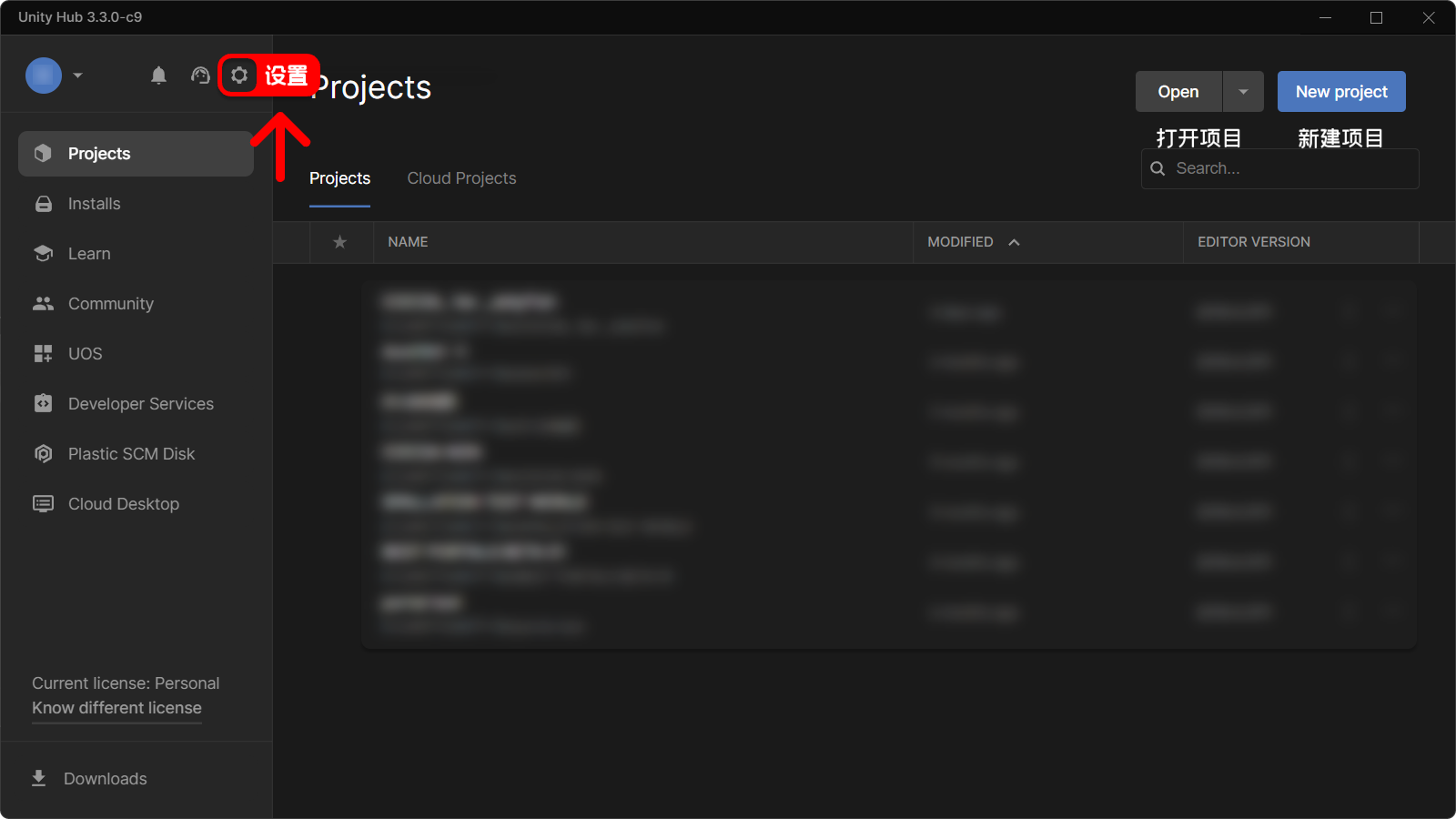Open Plastic SCM Disk
The width and height of the screenshot is (1456, 819).
pyautogui.click(x=131, y=454)
